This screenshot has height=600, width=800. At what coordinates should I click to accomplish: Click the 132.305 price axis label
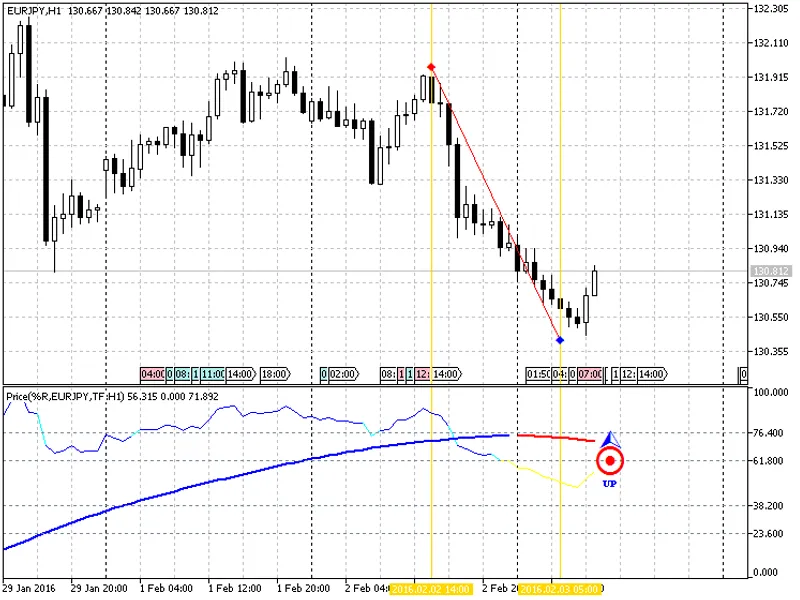(771, 9)
